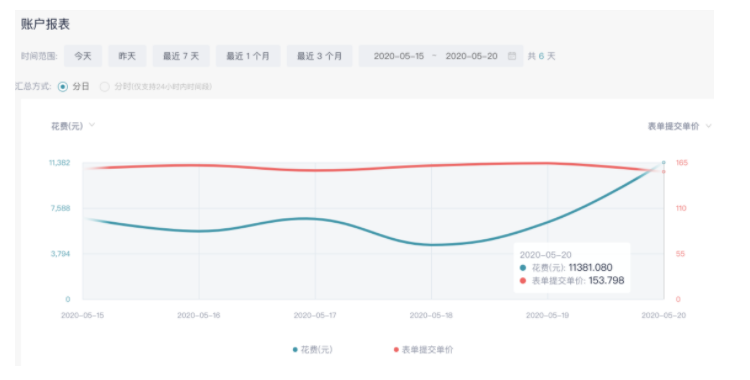The width and height of the screenshot is (750, 380).
Task: Click the 2020-05-15 x-axis label
Action: coord(82,315)
